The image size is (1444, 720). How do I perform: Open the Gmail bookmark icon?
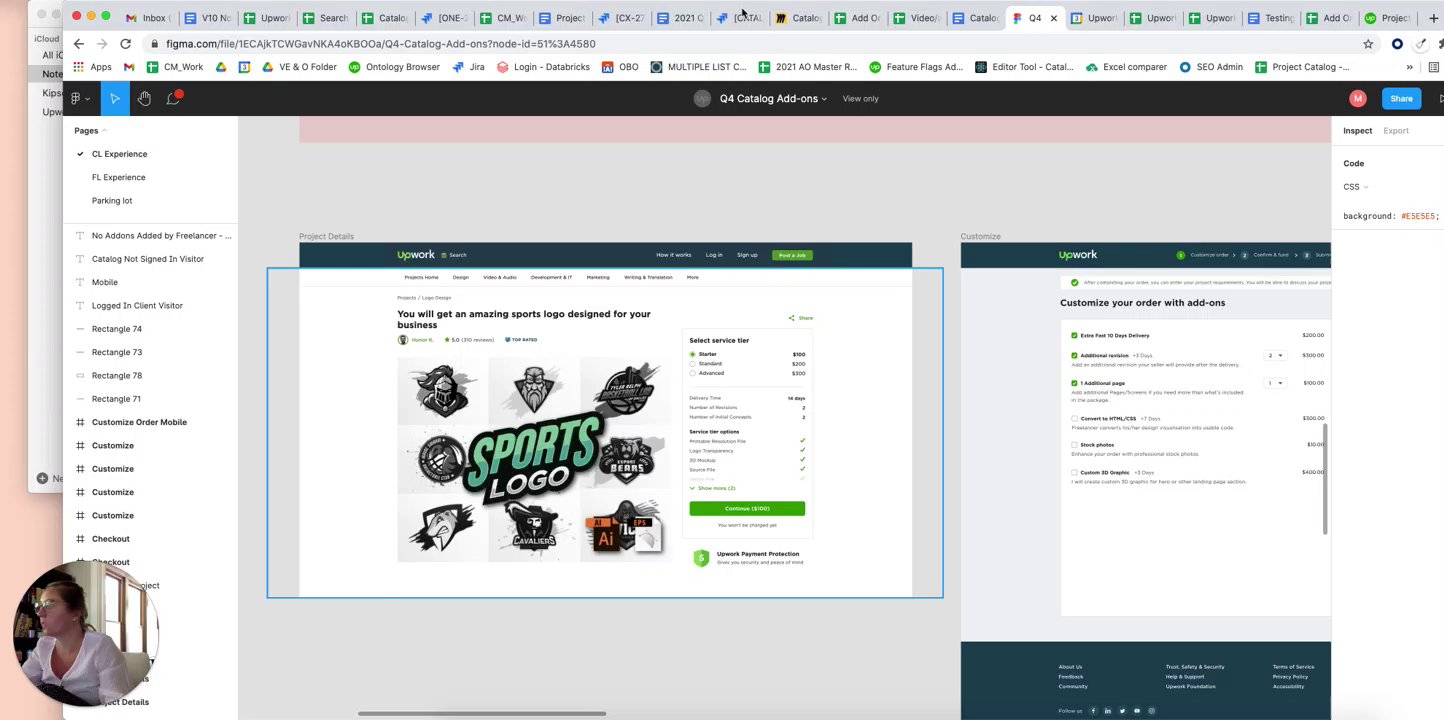click(129, 67)
